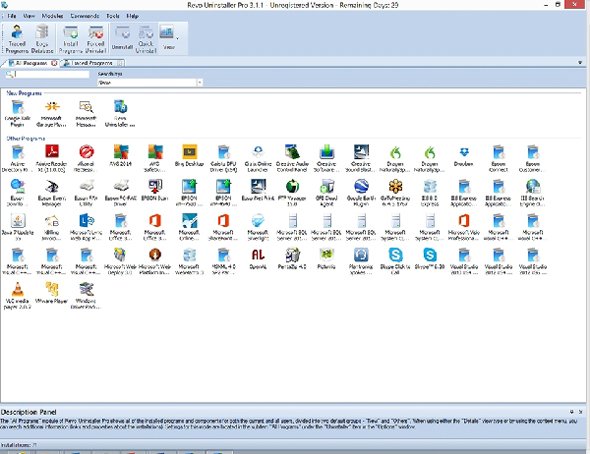Toggle the Description Panel pin button
This screenshot has height=454, width=590.
click(572, 412)
